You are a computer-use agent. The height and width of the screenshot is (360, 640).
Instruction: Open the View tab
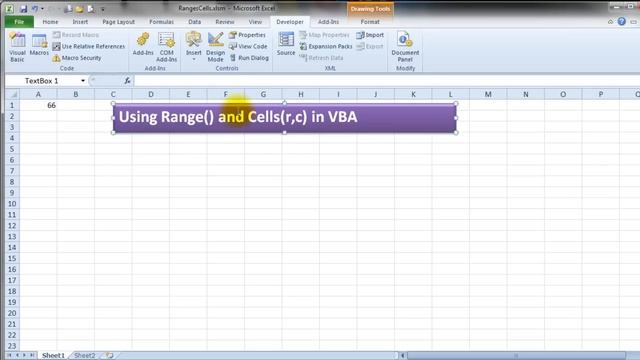255,22
